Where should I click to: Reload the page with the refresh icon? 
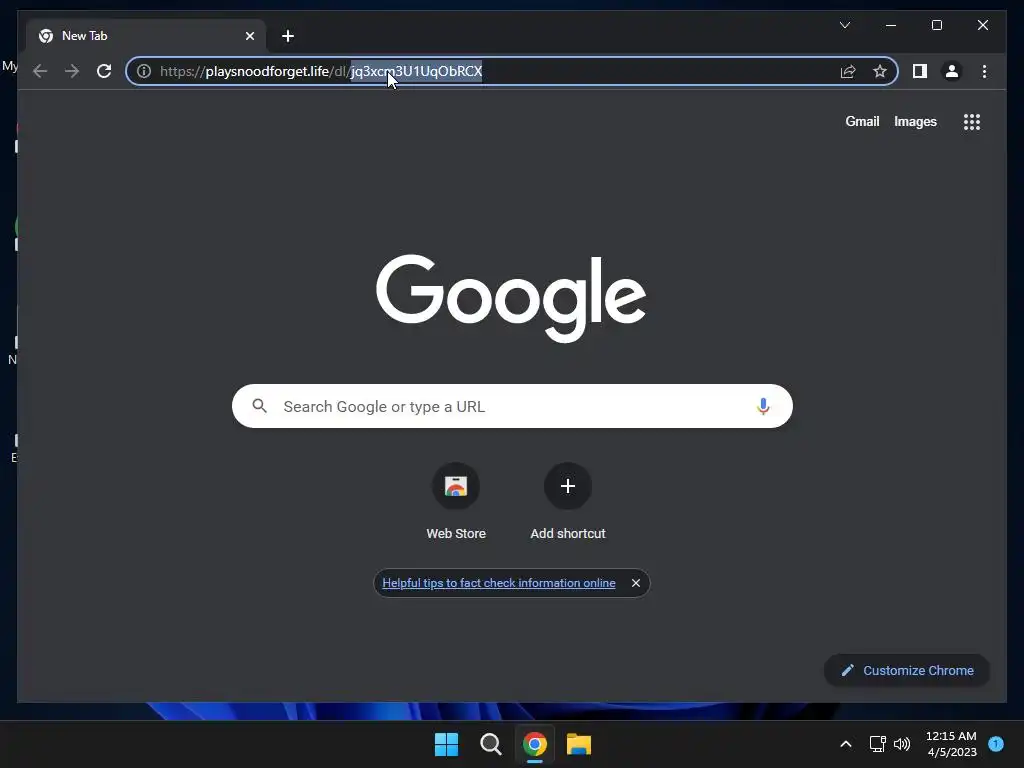[x=104, y=71]
